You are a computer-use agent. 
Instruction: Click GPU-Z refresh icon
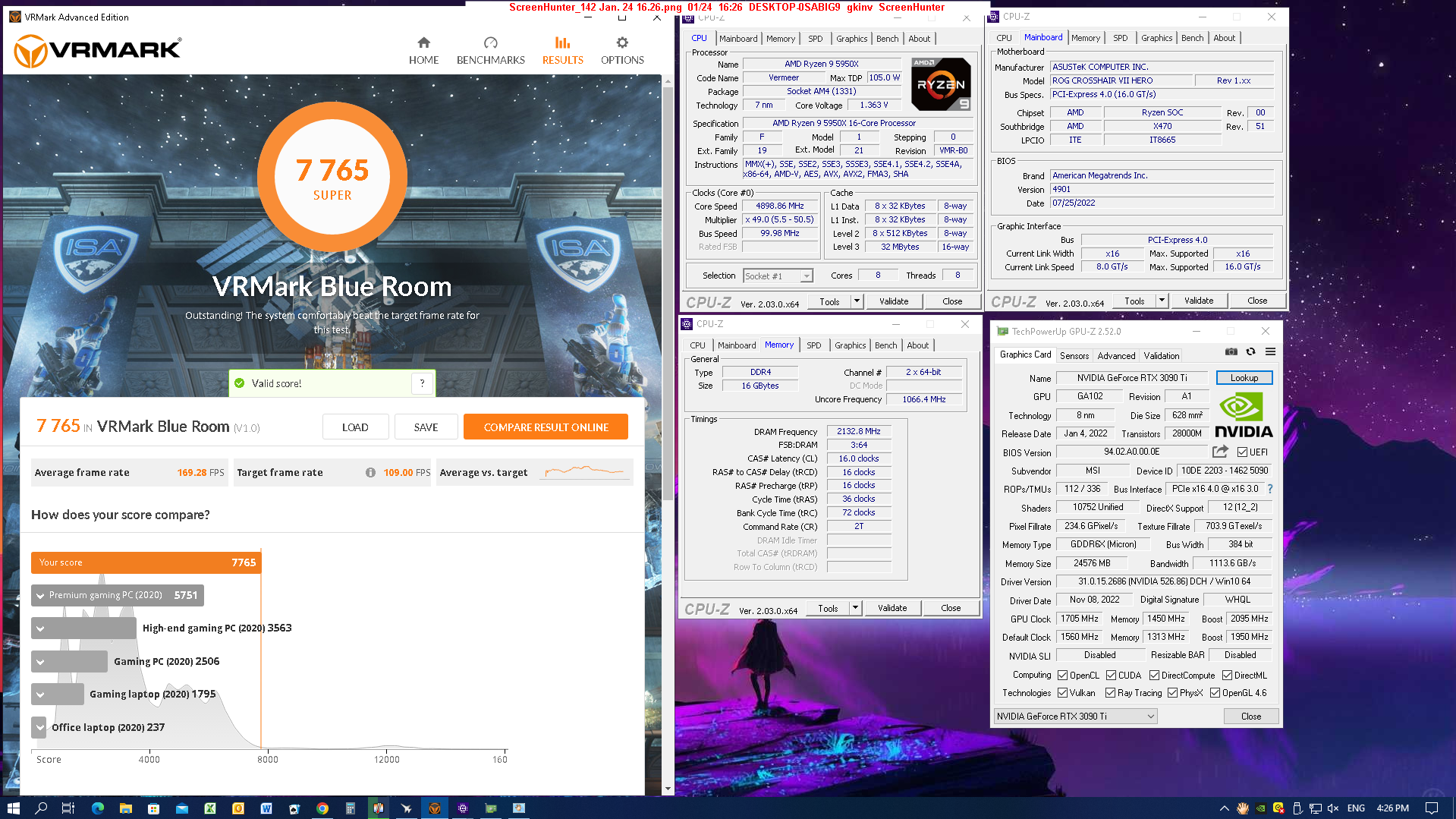click(x=1250, y=351)
